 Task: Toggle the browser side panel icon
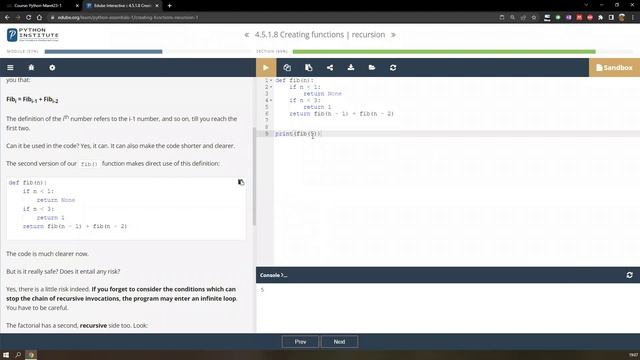[611, 18]
